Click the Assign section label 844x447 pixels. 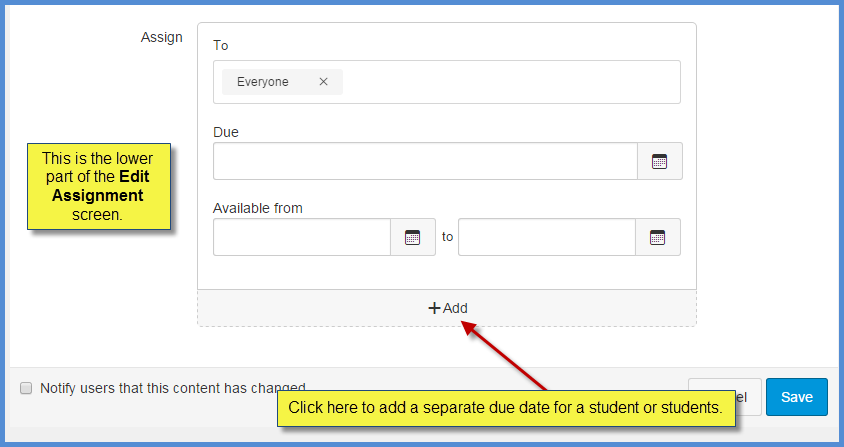(x=162, y=37)
